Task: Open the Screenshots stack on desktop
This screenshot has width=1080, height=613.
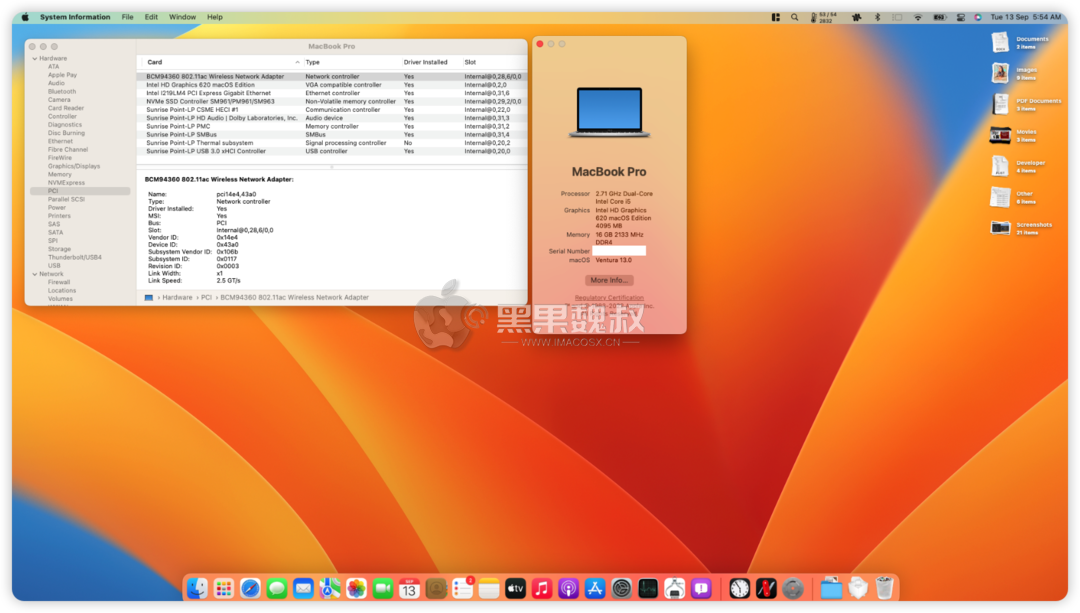Action: pos(1000,228)
